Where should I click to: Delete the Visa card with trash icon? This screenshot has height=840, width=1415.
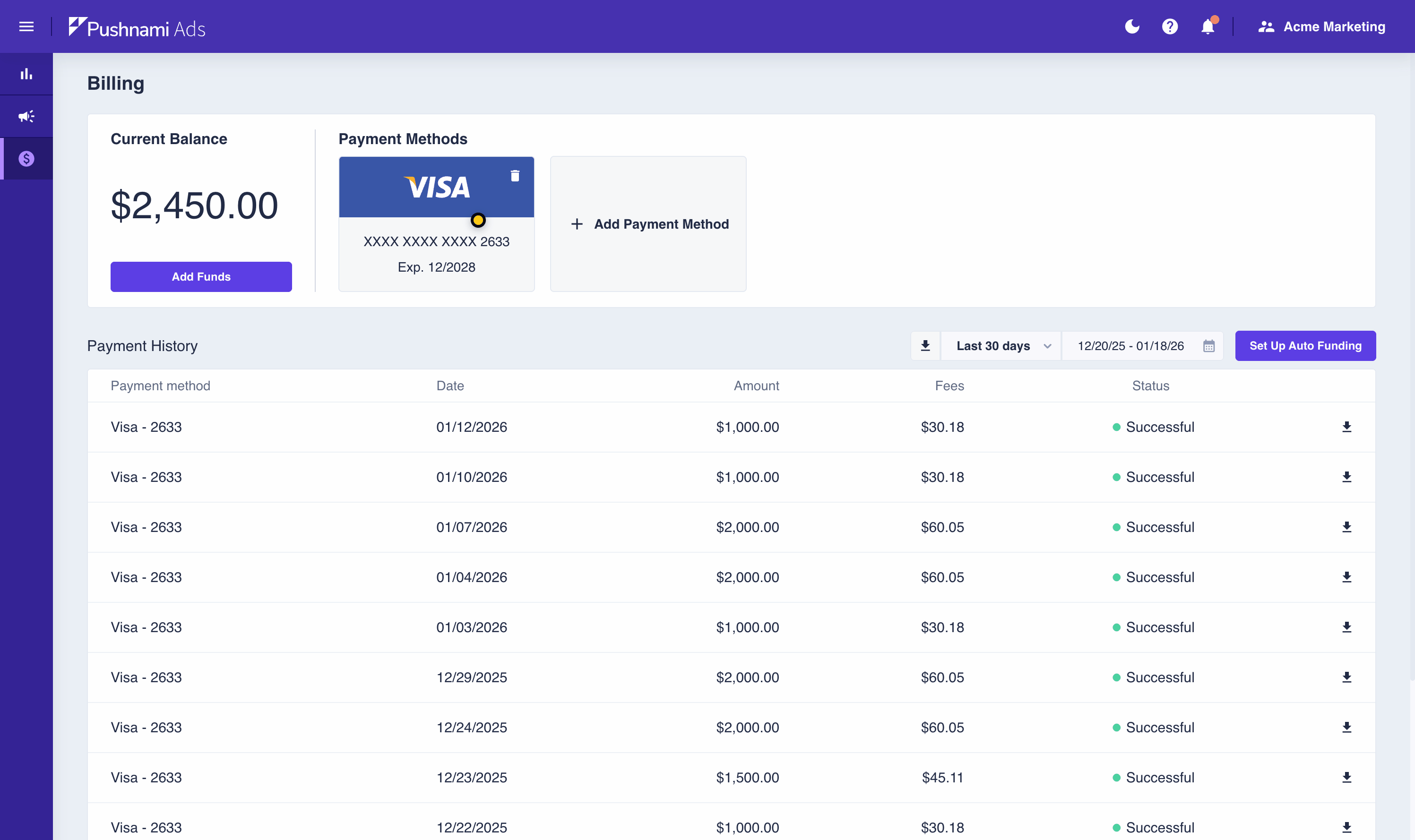click(x=515, y=176)
